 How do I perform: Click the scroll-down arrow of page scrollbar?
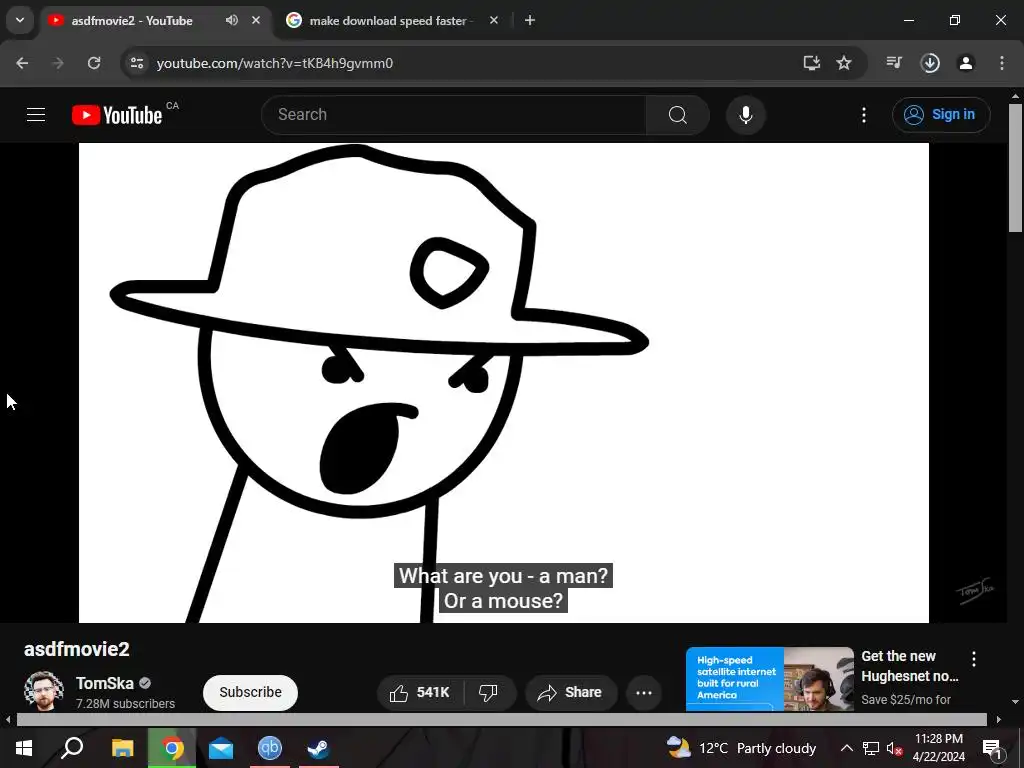[x=1015, y=702]
